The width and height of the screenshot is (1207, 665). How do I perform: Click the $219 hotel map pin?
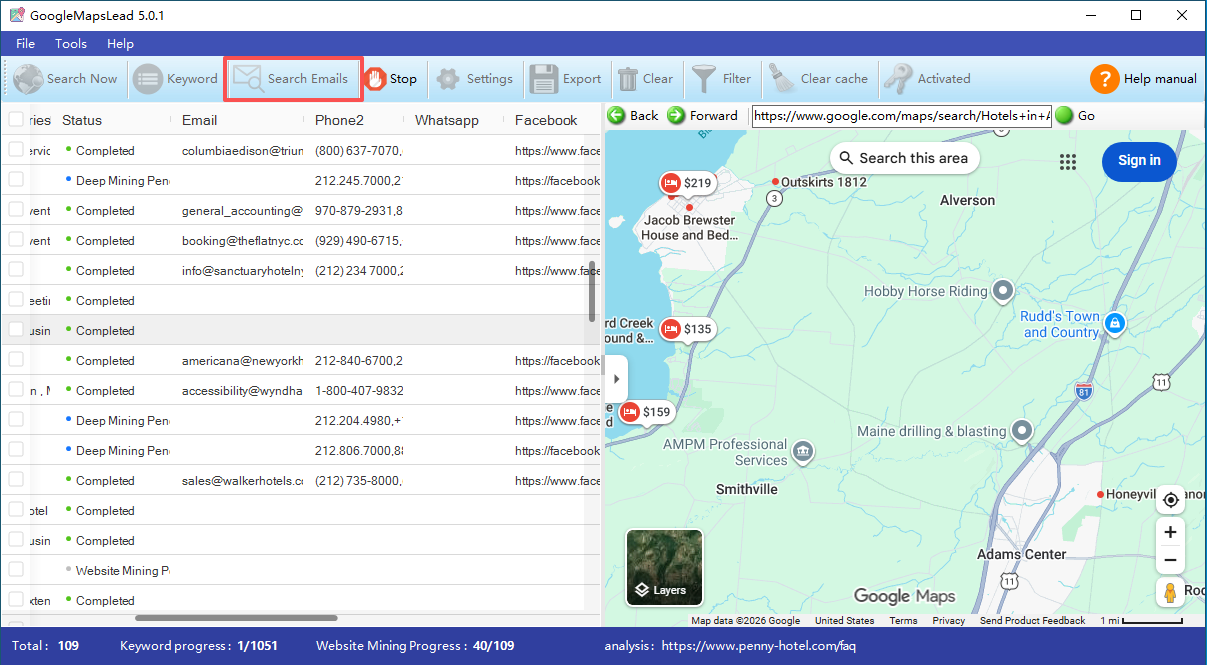[x=688, y=183]
